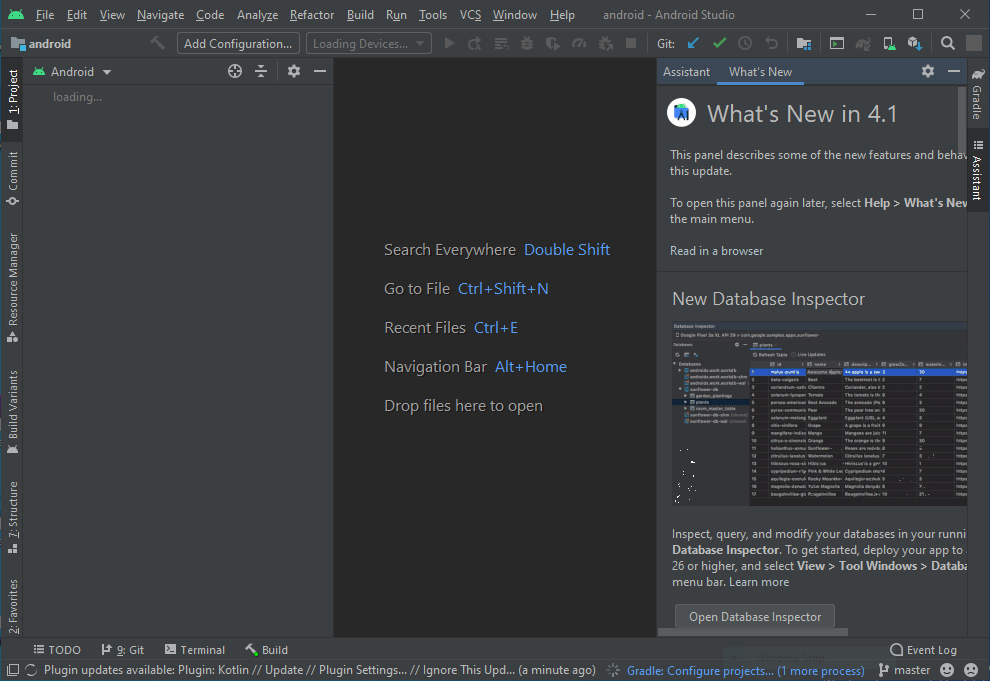The width and height of the screenshot is (990, 681).
Task: Click the Git Show History clock icon
Action: tap(745, 44)
